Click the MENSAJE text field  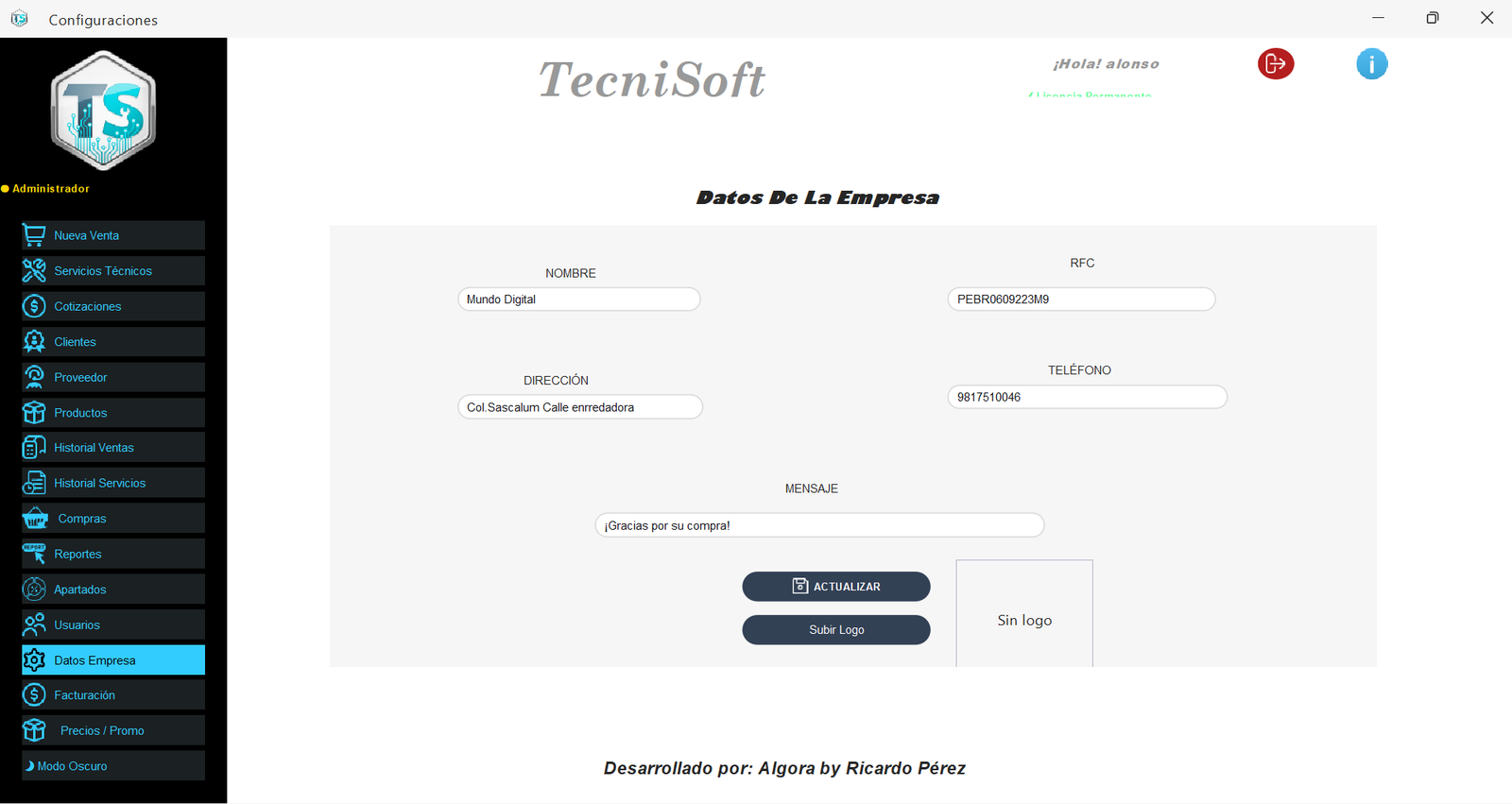pos(819,525)
